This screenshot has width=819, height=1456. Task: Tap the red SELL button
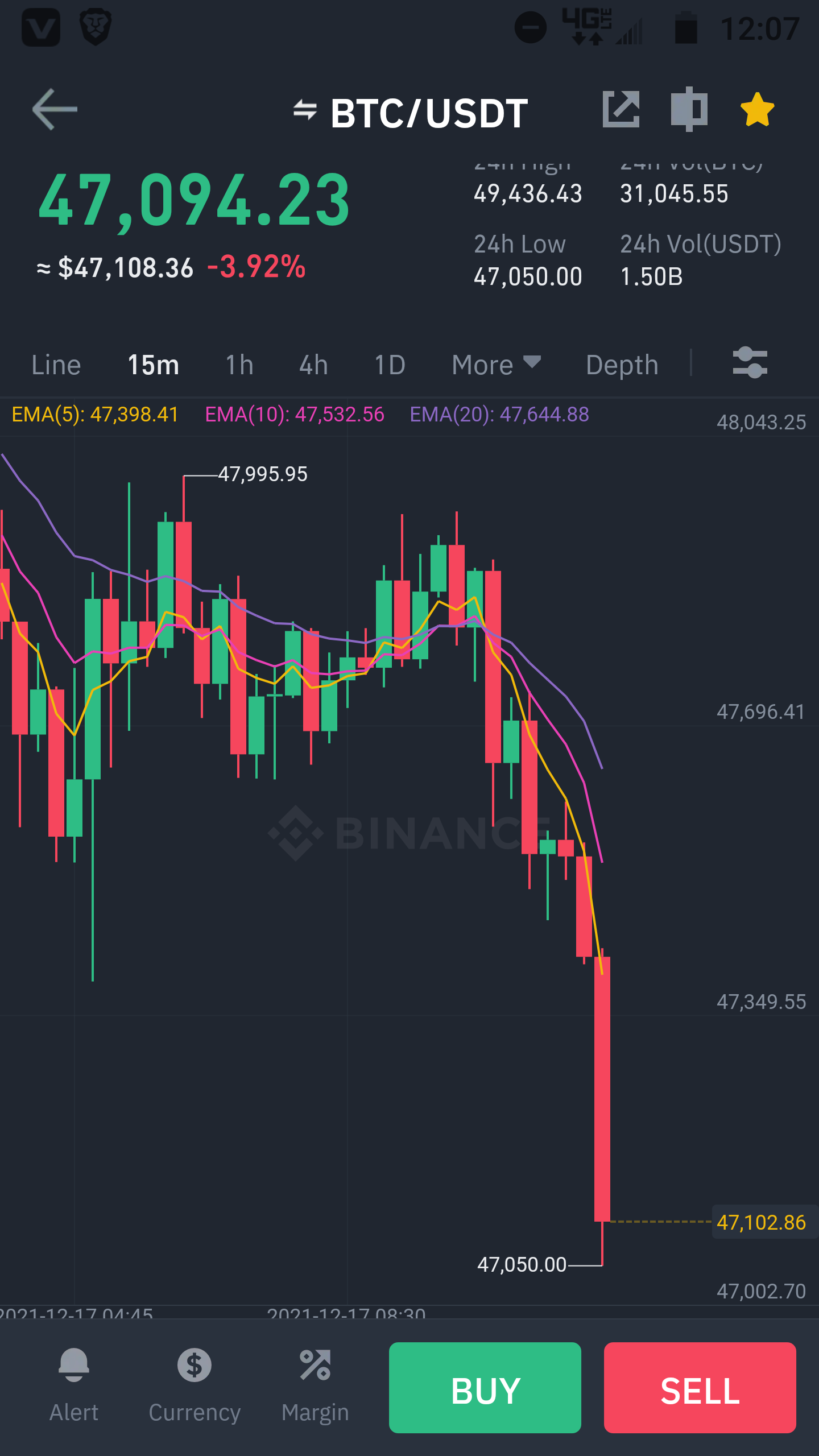pyautogui.click(x=700, y=1387)
